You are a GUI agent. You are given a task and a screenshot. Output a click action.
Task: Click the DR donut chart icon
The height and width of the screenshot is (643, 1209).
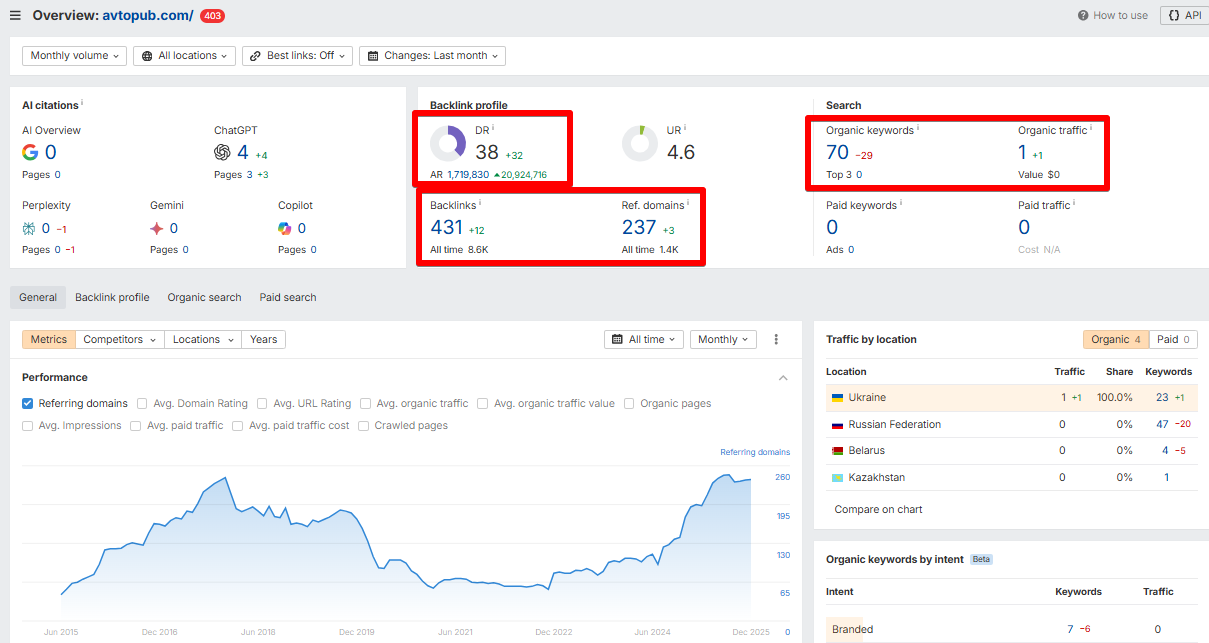click(448, 144)
